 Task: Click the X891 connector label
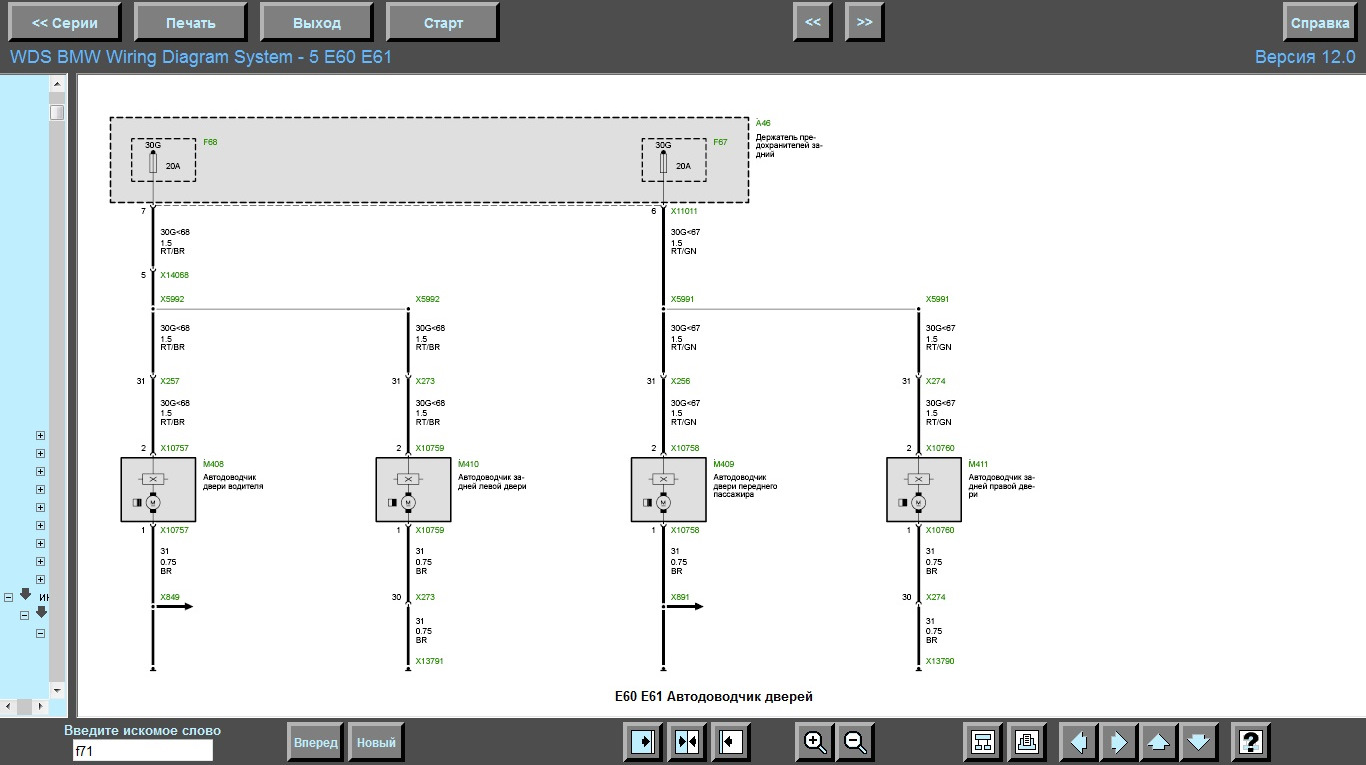[x=680, y=597]
